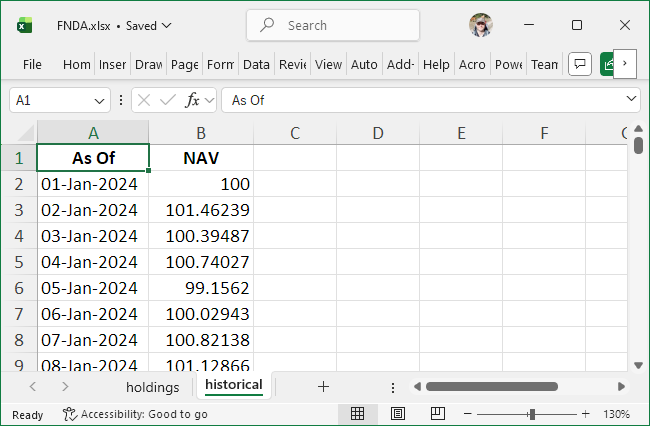Click previous sheet navigation arrow

(33, 387)
